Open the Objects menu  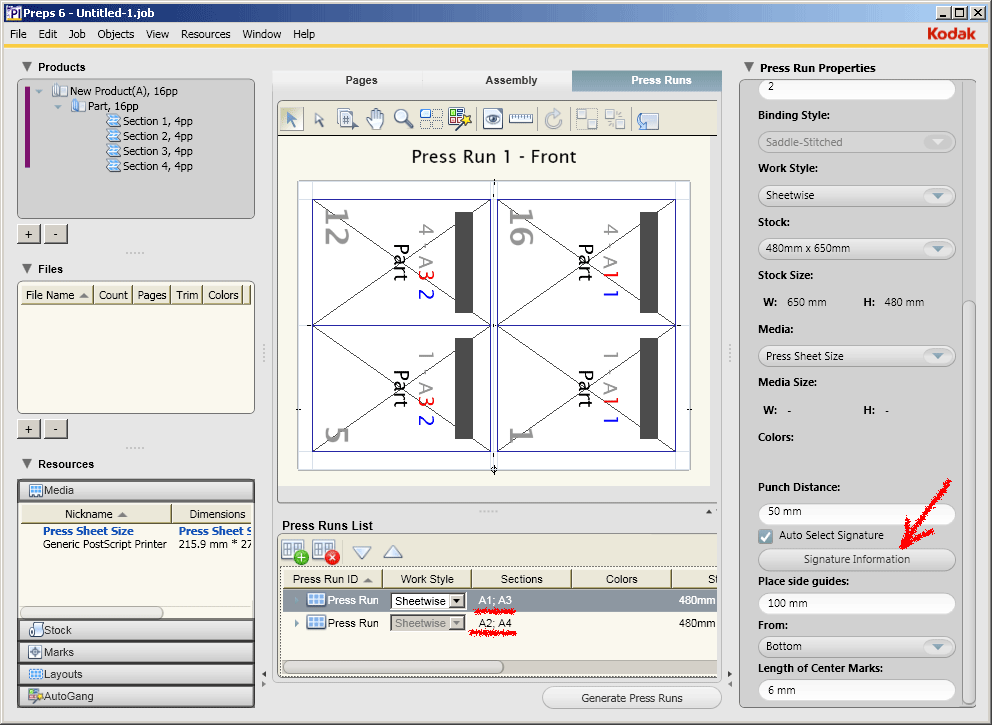(115, 34)
